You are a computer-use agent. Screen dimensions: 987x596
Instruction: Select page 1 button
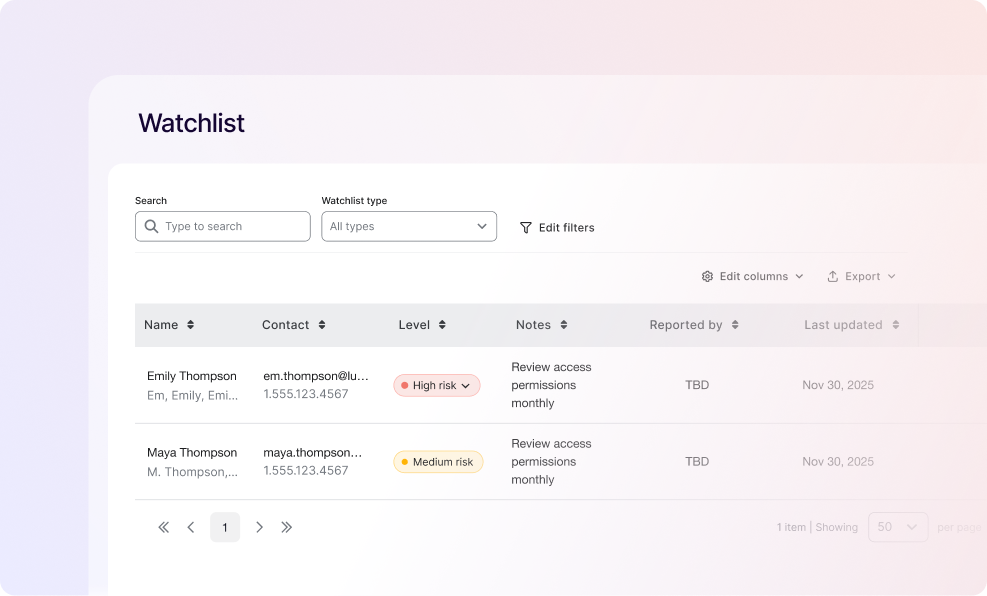225,527
